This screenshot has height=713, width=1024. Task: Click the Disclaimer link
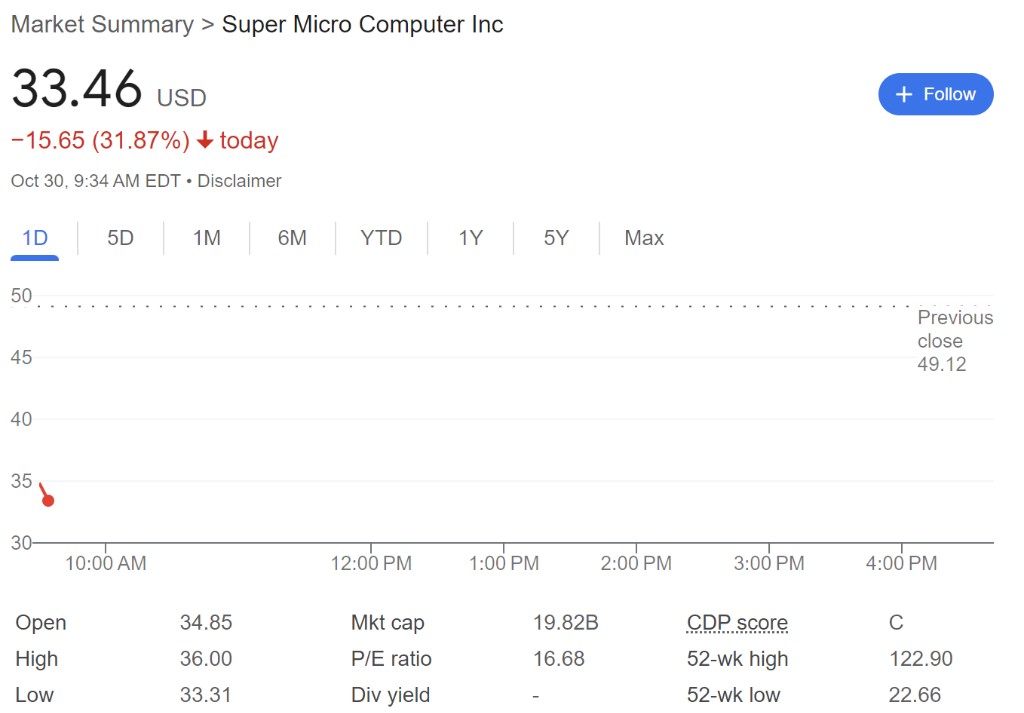coord(239,181)
